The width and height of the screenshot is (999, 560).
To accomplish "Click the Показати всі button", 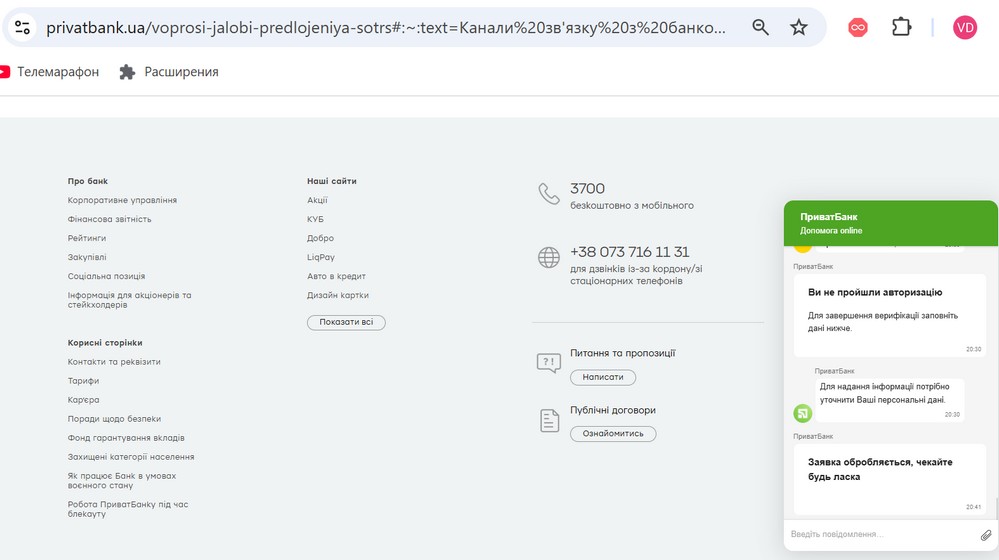I will click(x=346, y=322).
